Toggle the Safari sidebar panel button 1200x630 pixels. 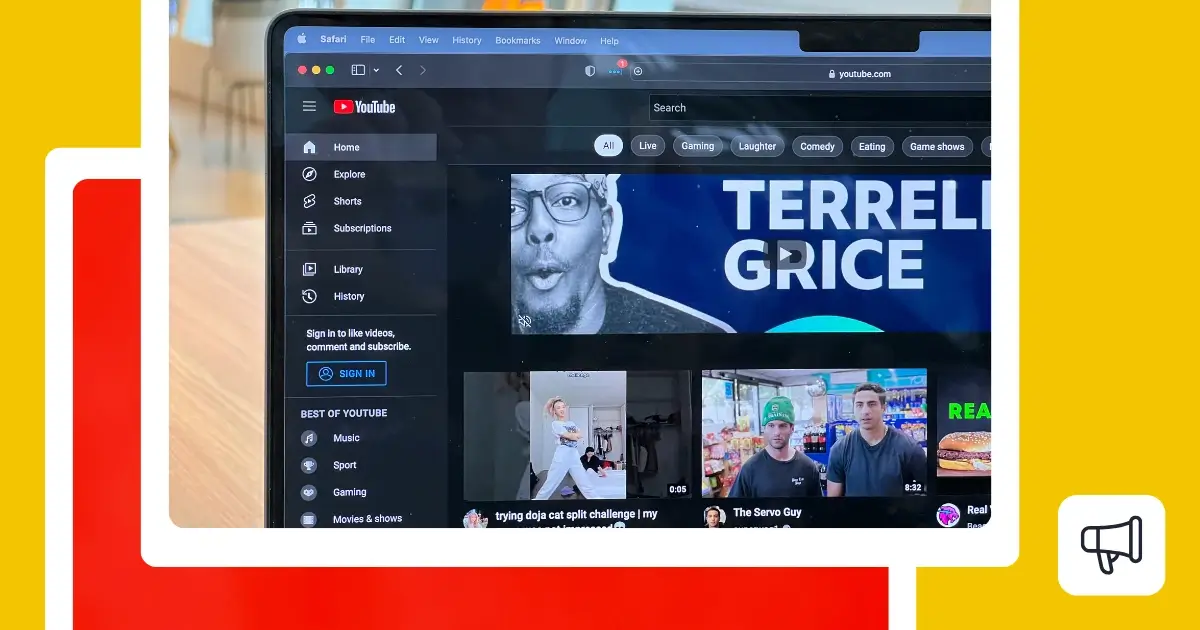358,70
